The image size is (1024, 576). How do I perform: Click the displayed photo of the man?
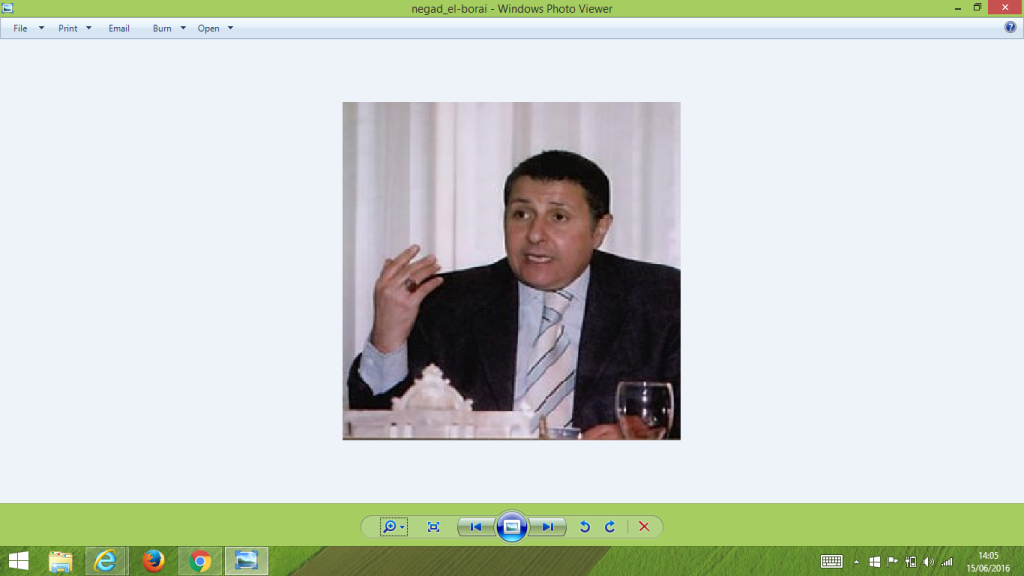(511, 270)
